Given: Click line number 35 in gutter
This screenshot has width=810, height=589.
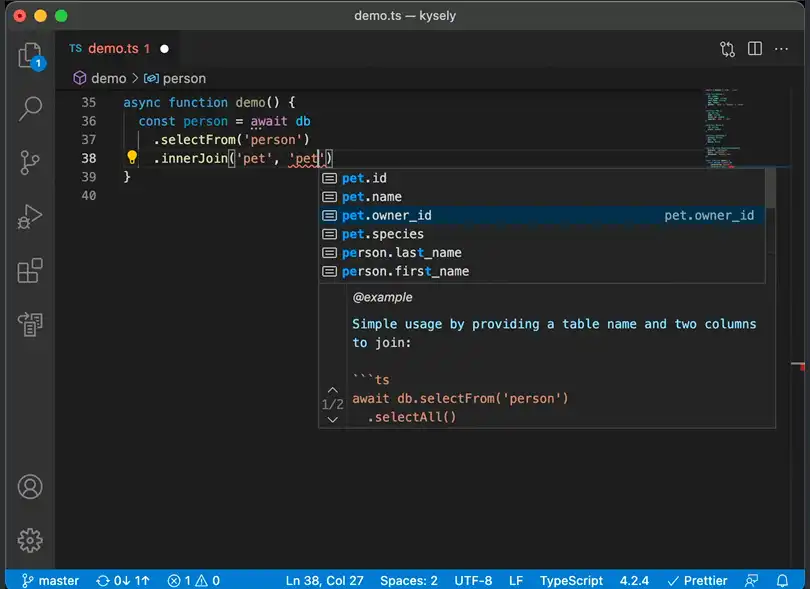Looking at the screenshot, I should pyautogui.click(x=89, y=102).
